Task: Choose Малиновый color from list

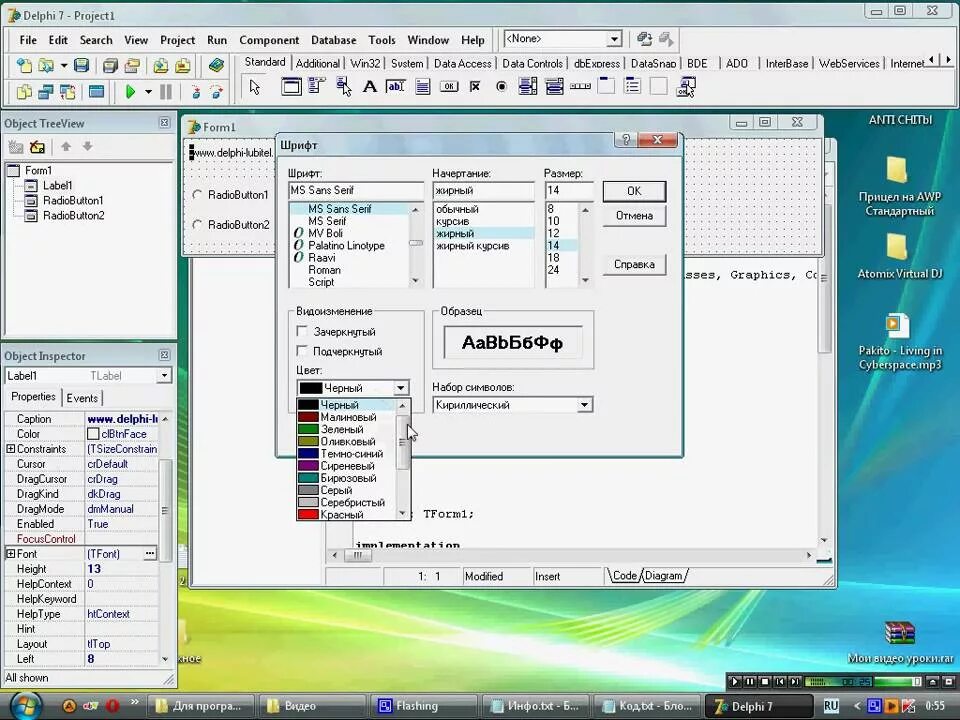Action: [x=347, y=417]
